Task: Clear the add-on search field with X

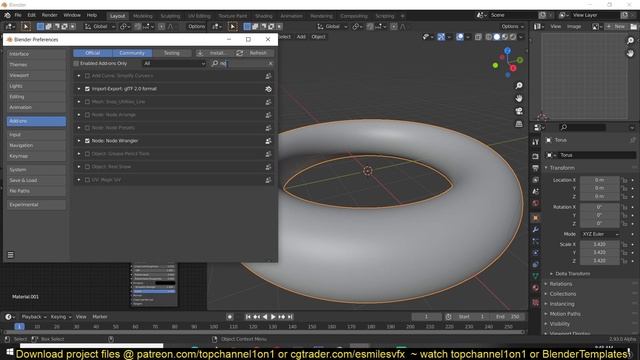Action: coord(270,64)
